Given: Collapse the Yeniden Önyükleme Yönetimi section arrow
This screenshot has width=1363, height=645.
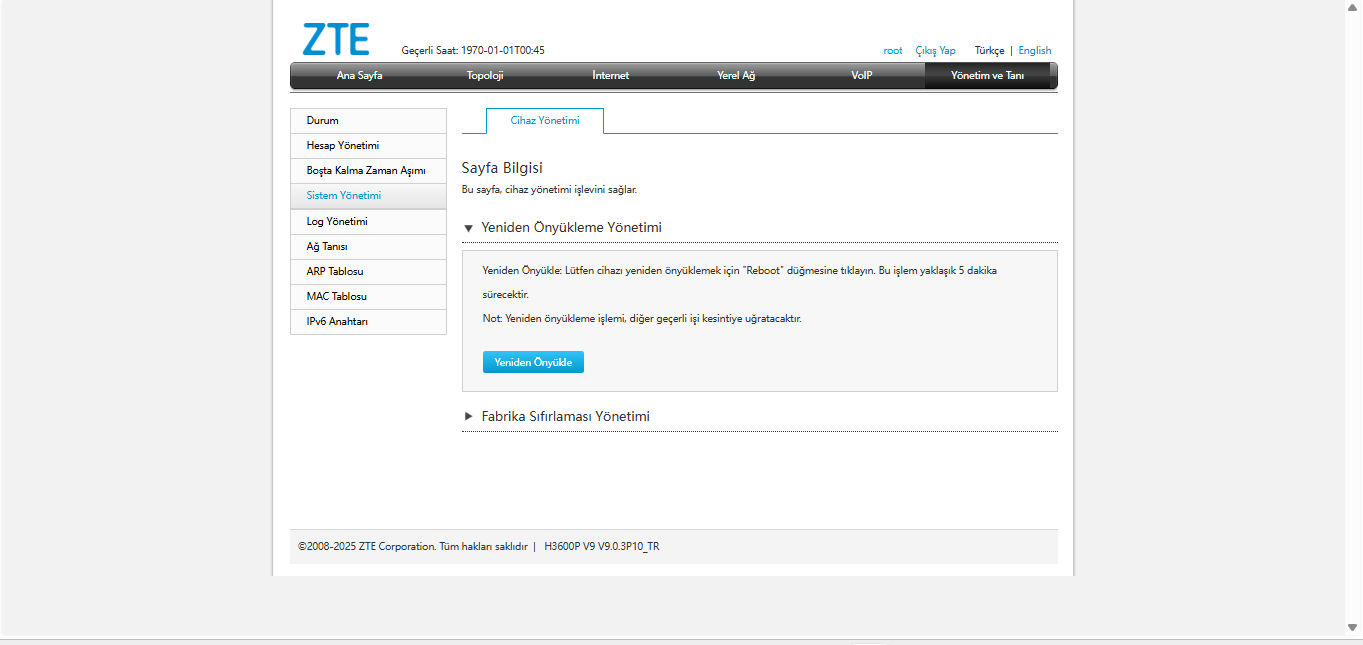Looking at the screenshot, I should pyautogui.click(x=468, y=228).
